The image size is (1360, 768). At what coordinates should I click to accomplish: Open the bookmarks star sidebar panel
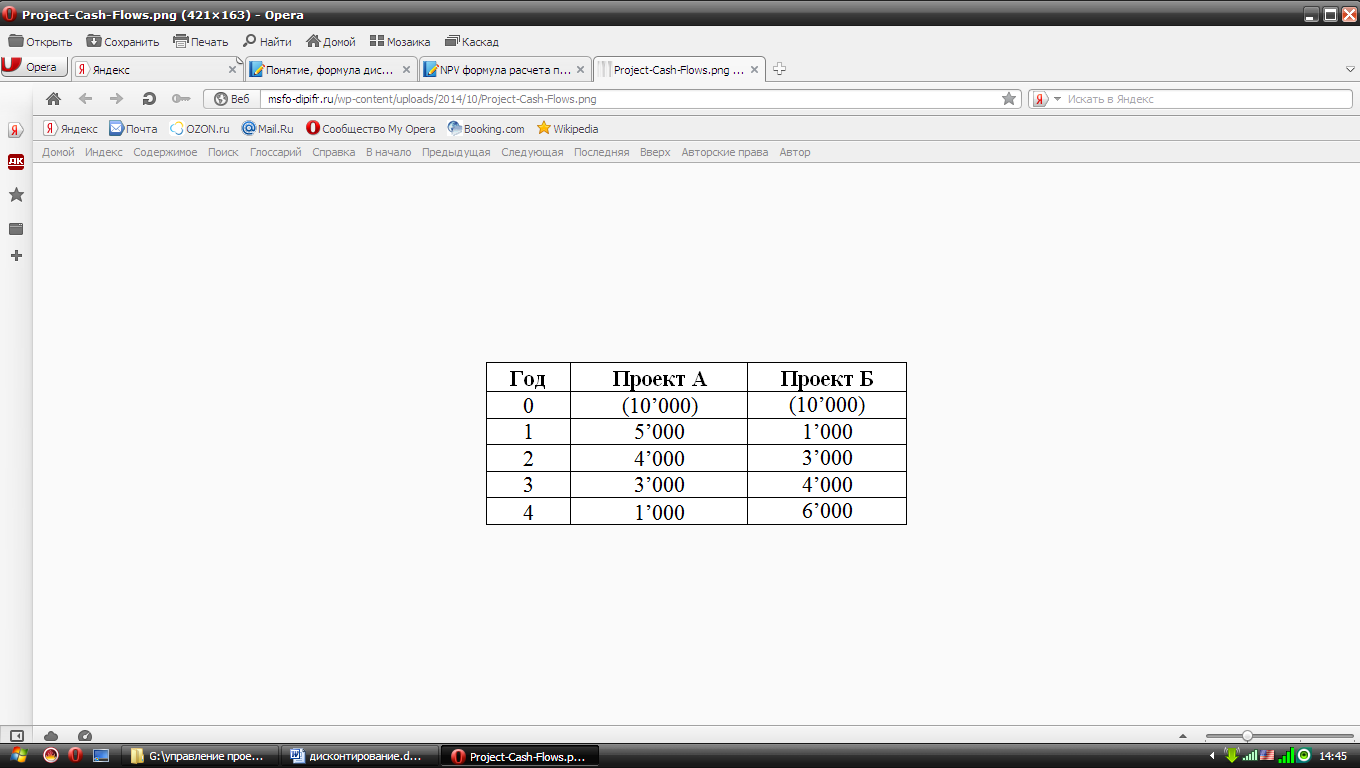coord(16,195)
